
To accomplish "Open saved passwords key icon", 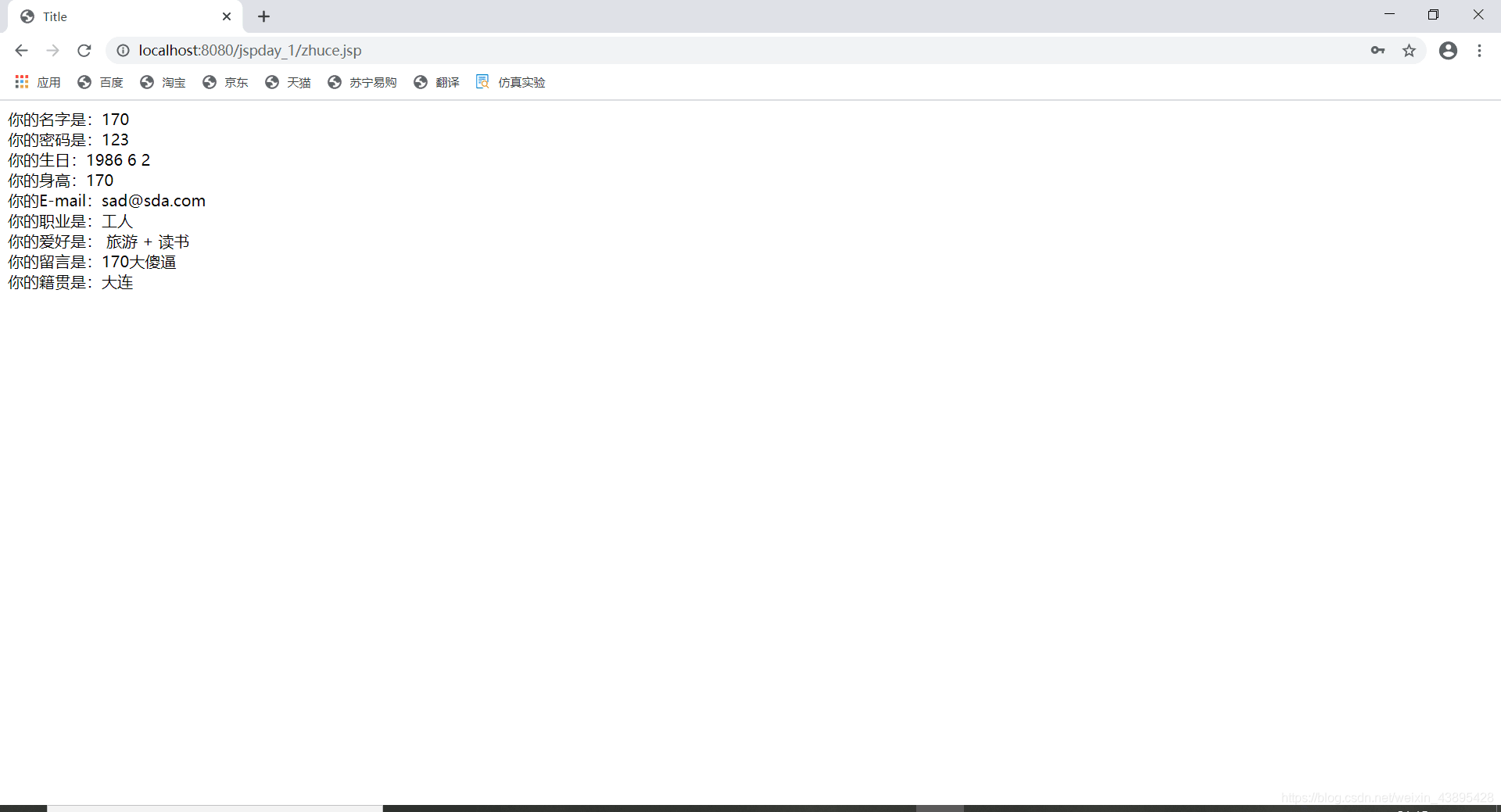I will (1377, 51).
